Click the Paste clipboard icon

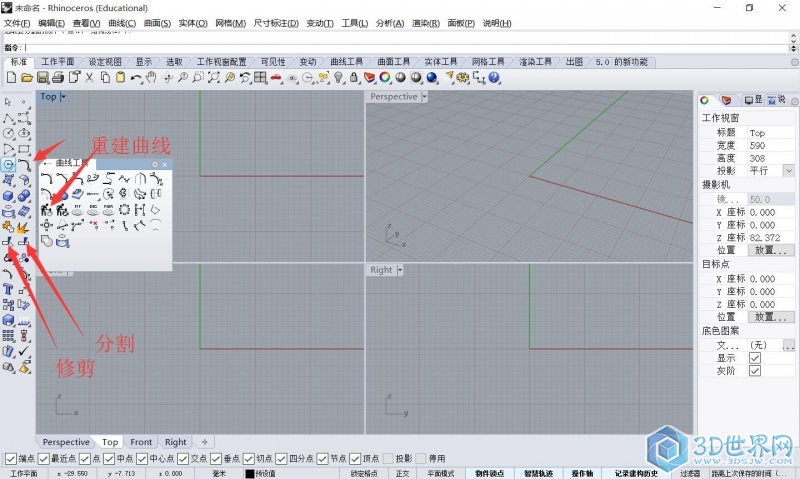(120, 78)
